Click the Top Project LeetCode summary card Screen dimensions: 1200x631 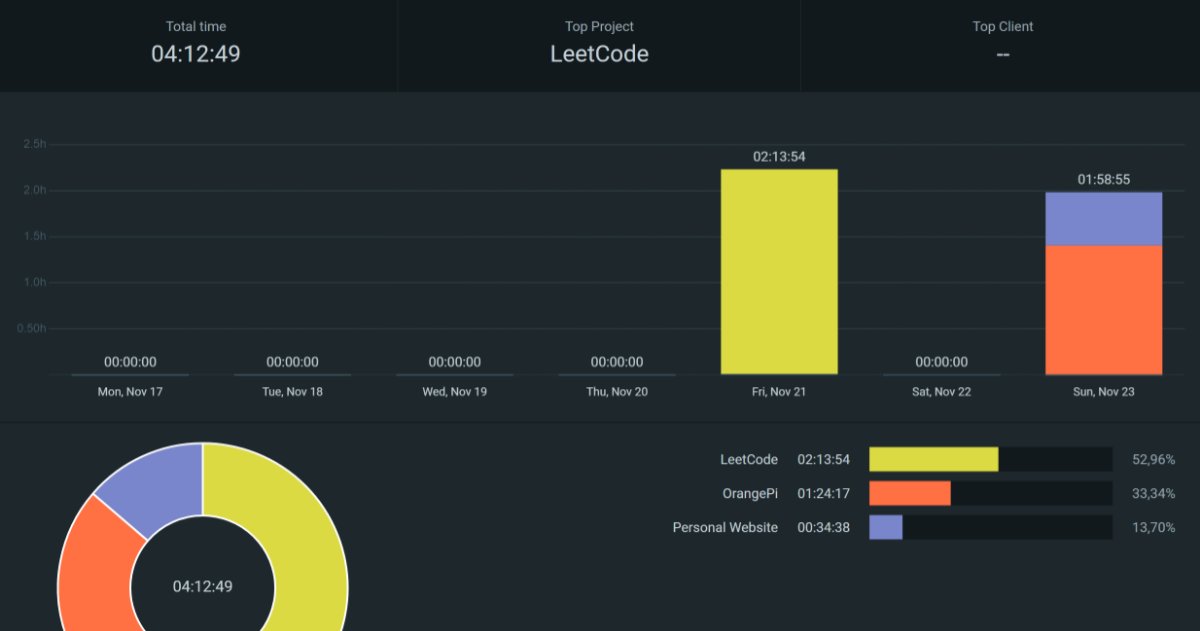click(x=599, y=44)
